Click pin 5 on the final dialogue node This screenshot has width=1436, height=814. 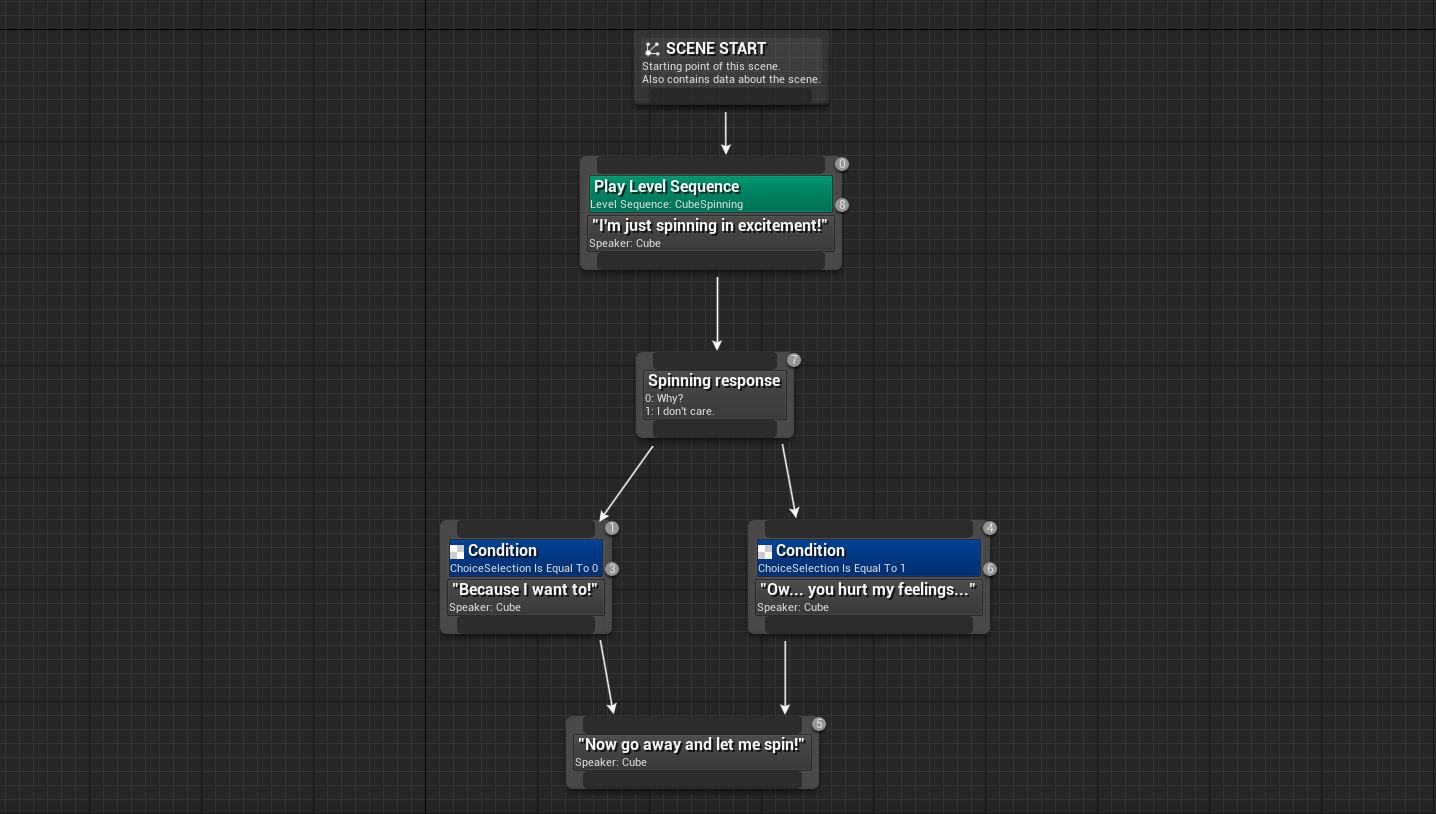(x=819, y=723)
